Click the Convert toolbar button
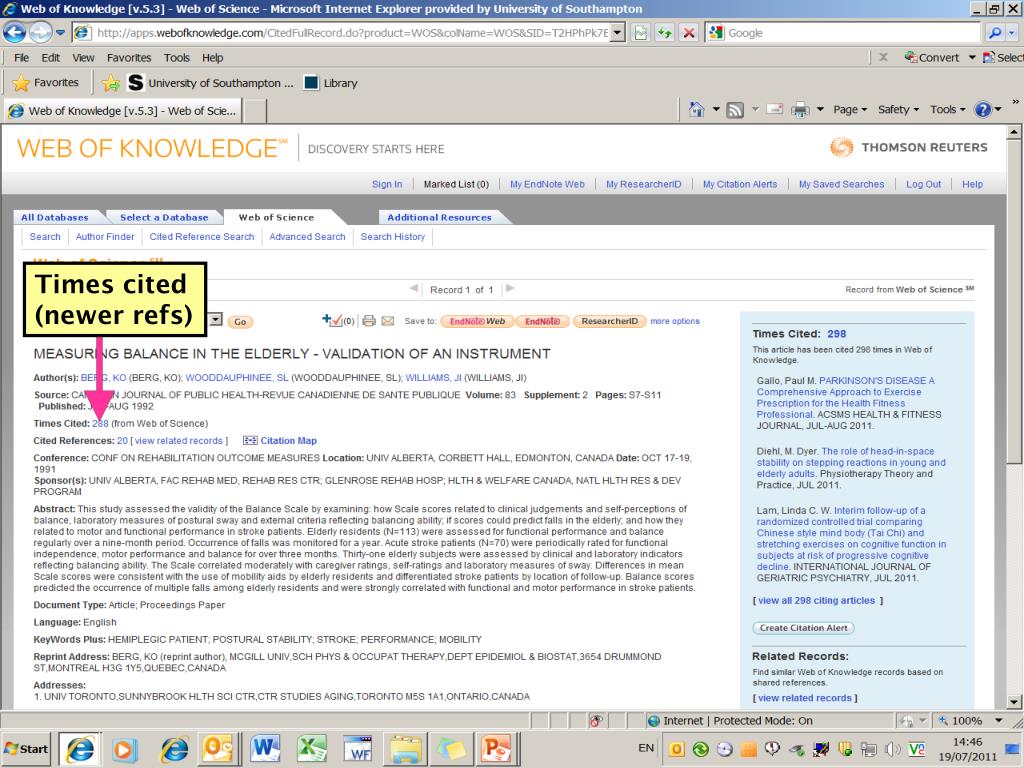This screenshot has width=1024, height=768. (x=932, y=57)
